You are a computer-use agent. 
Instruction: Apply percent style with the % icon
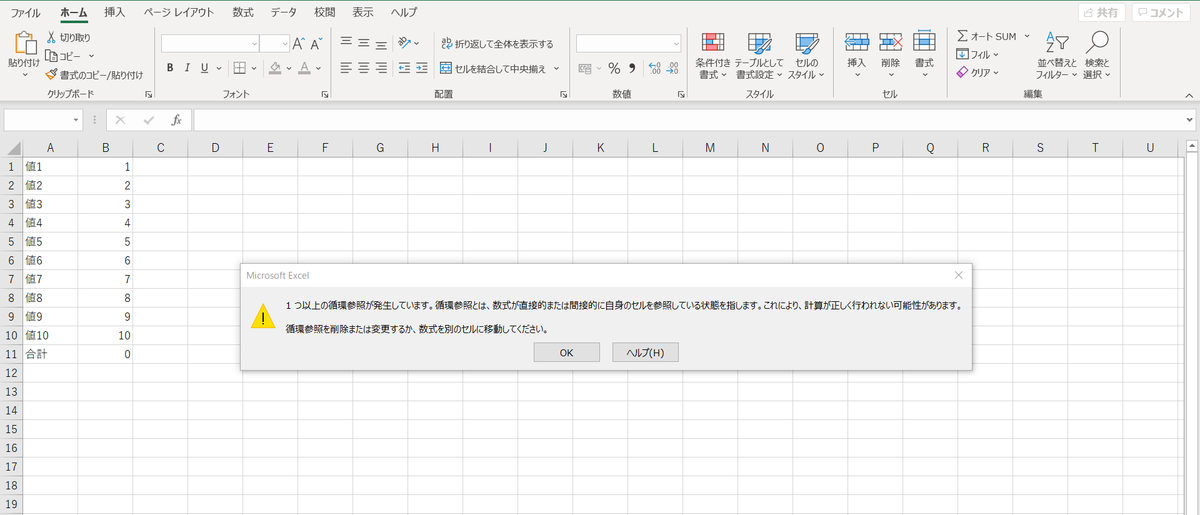click(614, 68)
